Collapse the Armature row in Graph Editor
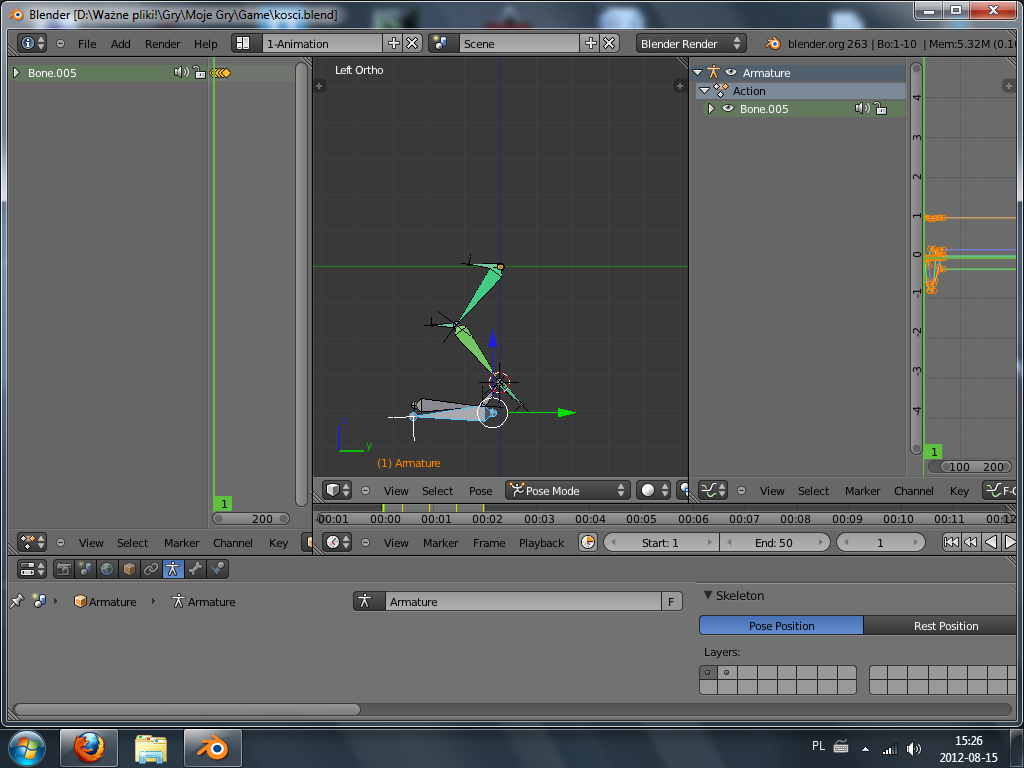The image size is (1024, 768). point(698,72)
